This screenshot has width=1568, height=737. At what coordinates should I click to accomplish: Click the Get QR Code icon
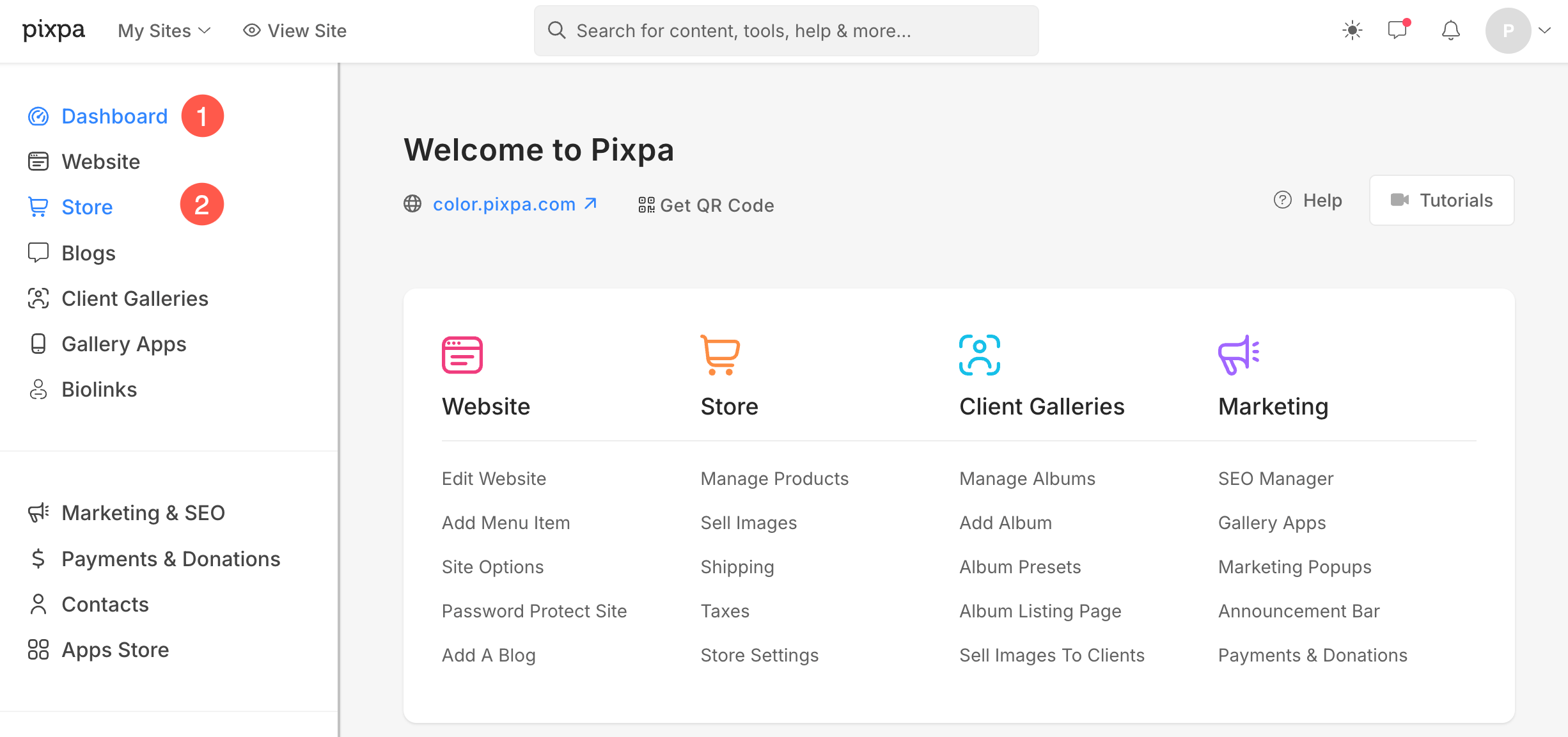[x=646, y=205]
